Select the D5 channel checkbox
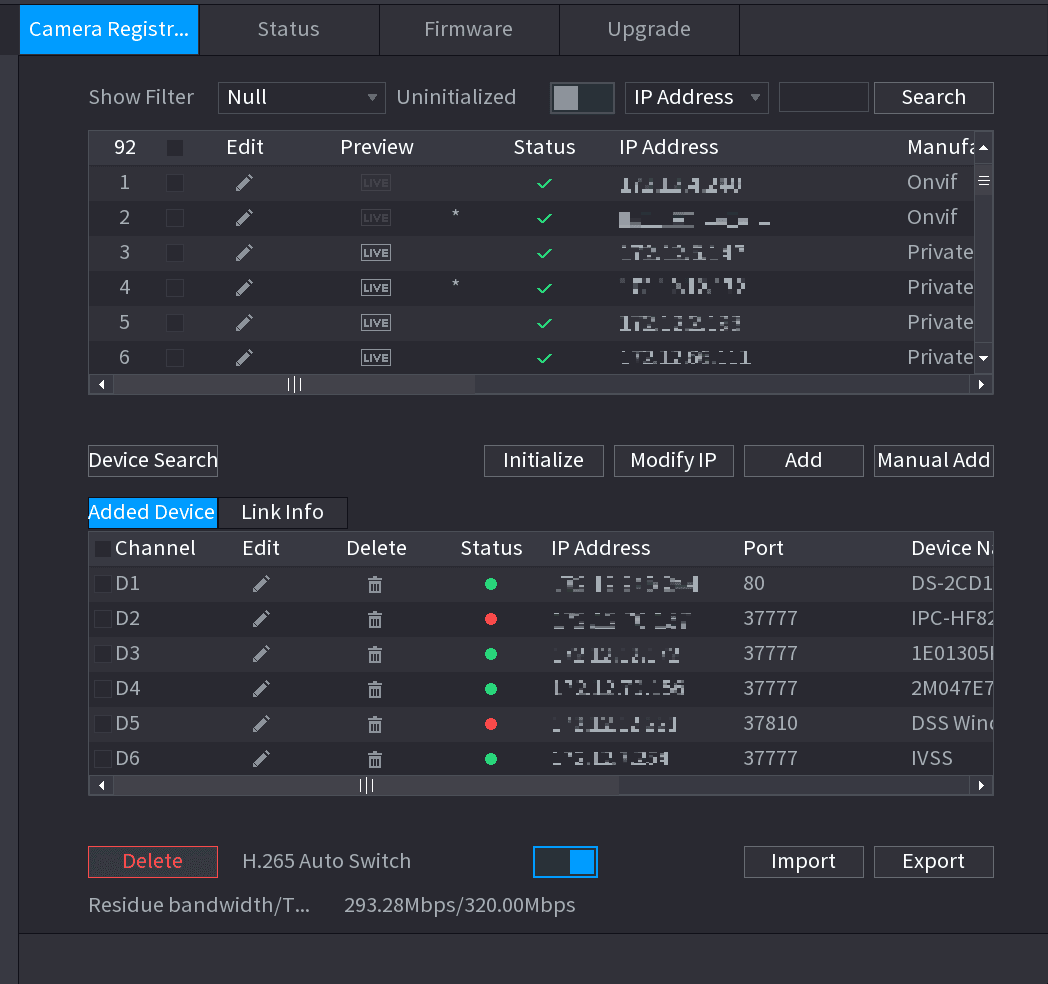Screen dimensions: 1048x984 click(x=103, y=724)
